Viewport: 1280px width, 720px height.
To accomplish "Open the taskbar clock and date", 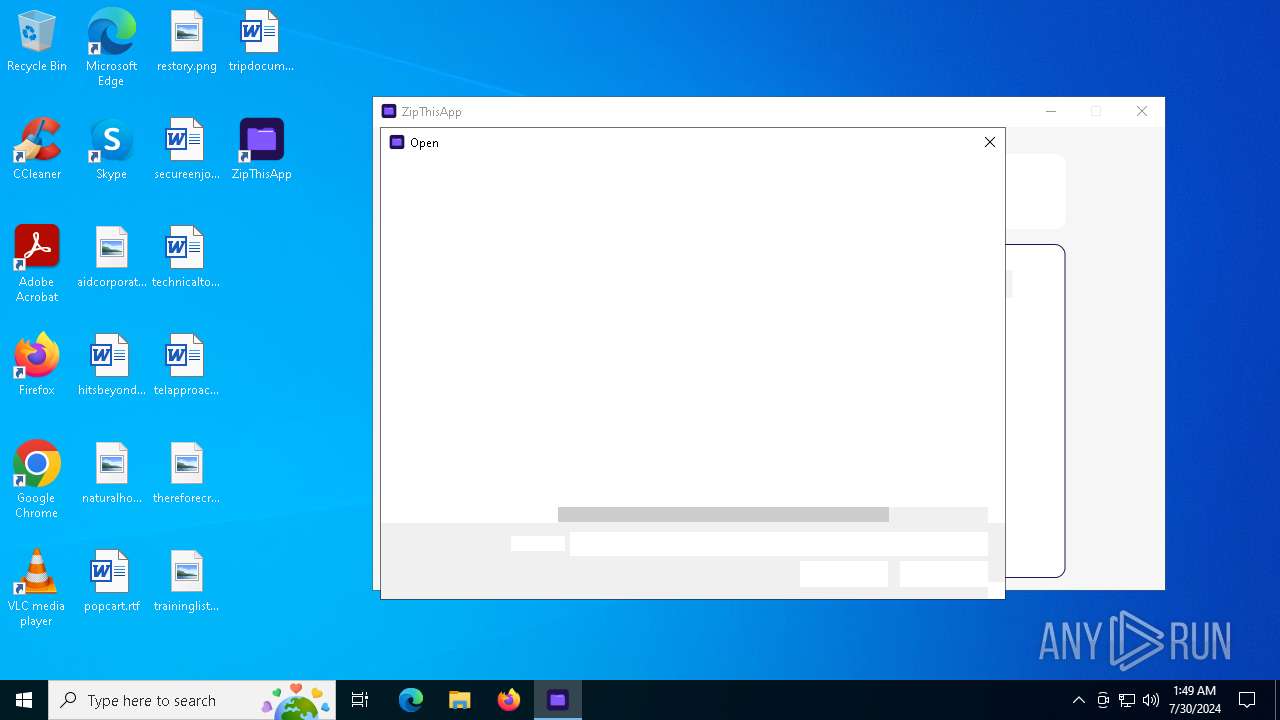I will pos(1194,700).
